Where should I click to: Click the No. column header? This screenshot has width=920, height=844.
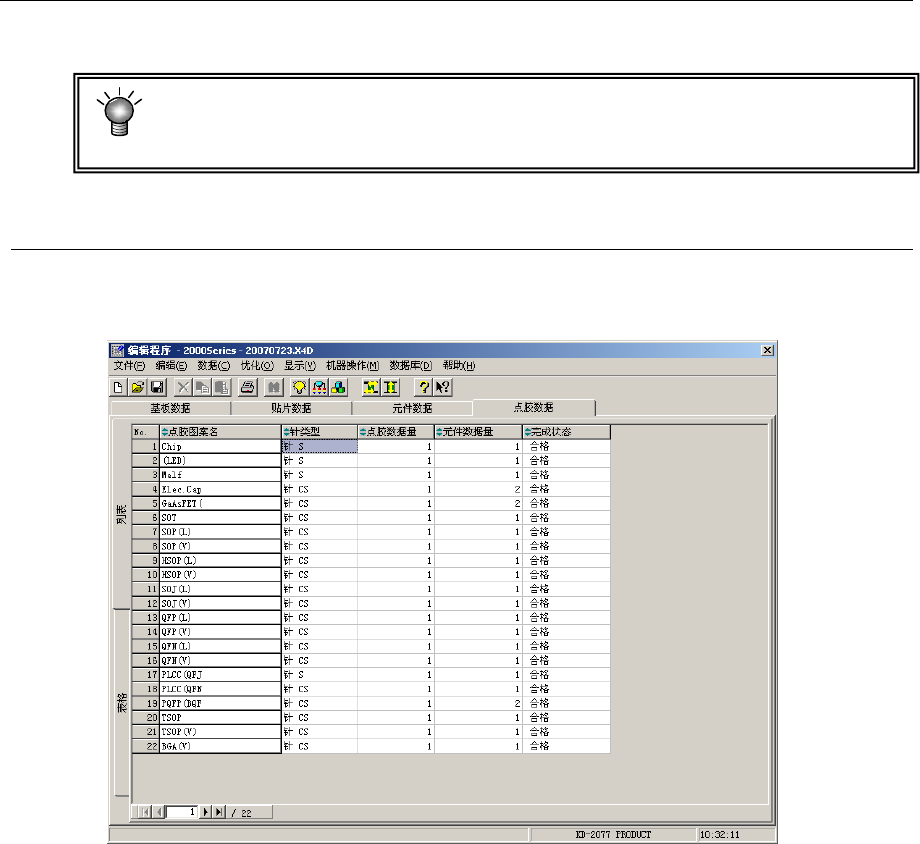(146, 432)
